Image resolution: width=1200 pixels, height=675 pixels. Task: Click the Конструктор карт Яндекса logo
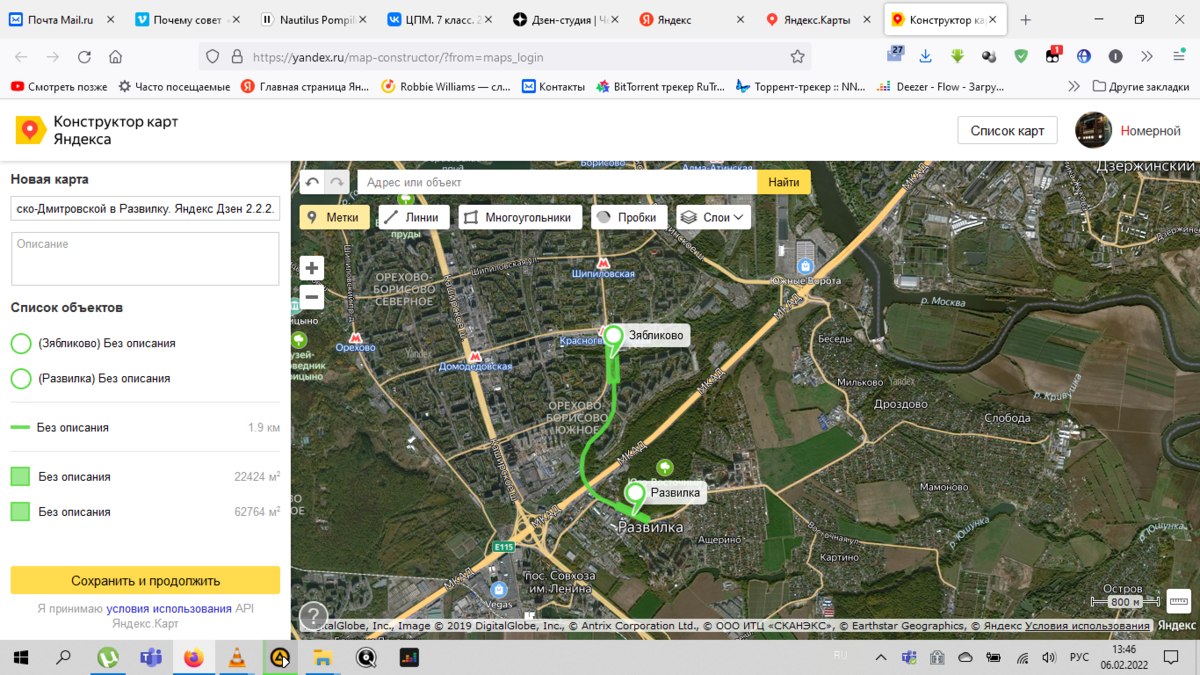(96, 131)
